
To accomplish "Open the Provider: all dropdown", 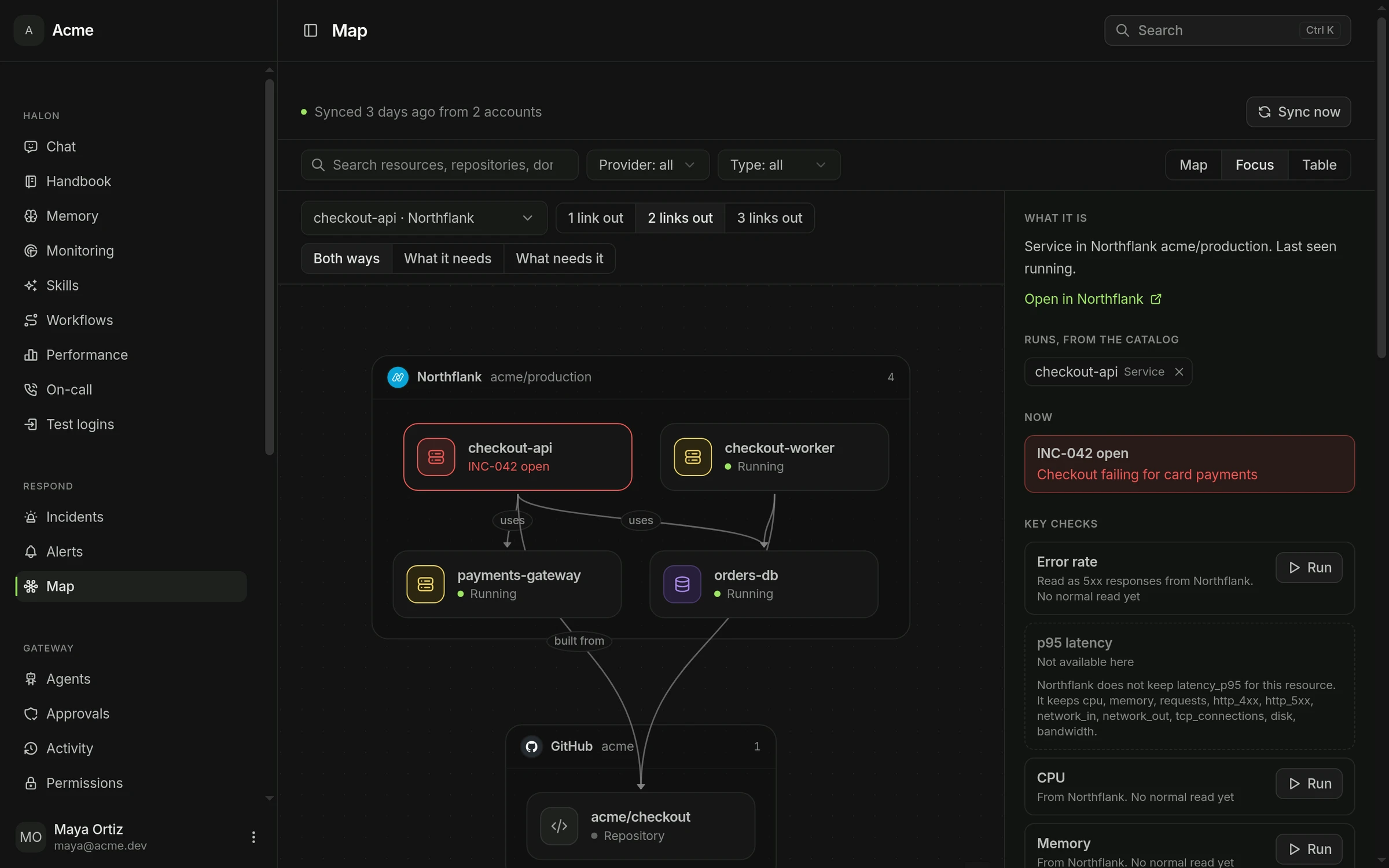I will 648,165.
